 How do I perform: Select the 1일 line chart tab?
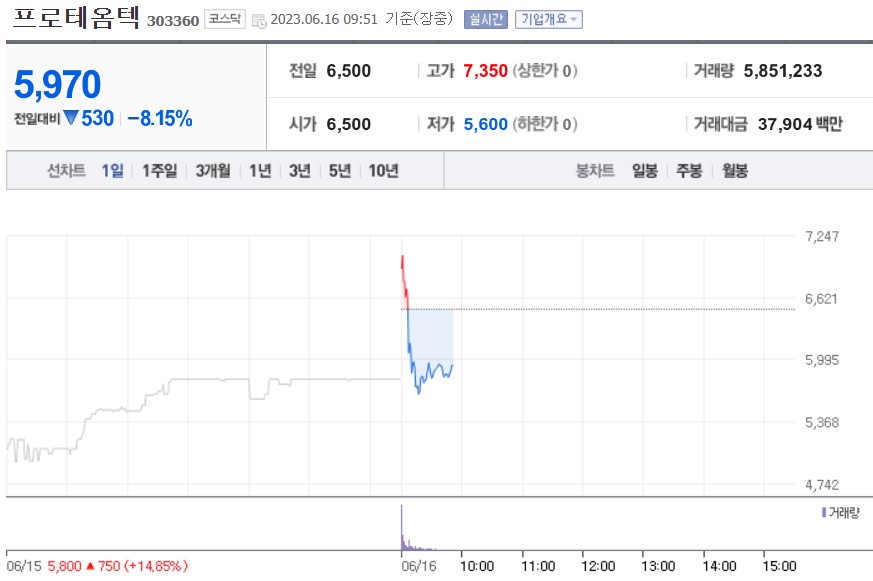click(112, 170)
